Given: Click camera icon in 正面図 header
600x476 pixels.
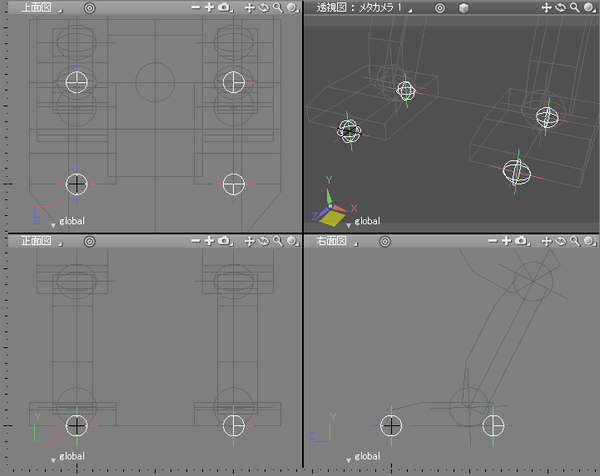Looking at the screenshot, I should coord(225,241).
